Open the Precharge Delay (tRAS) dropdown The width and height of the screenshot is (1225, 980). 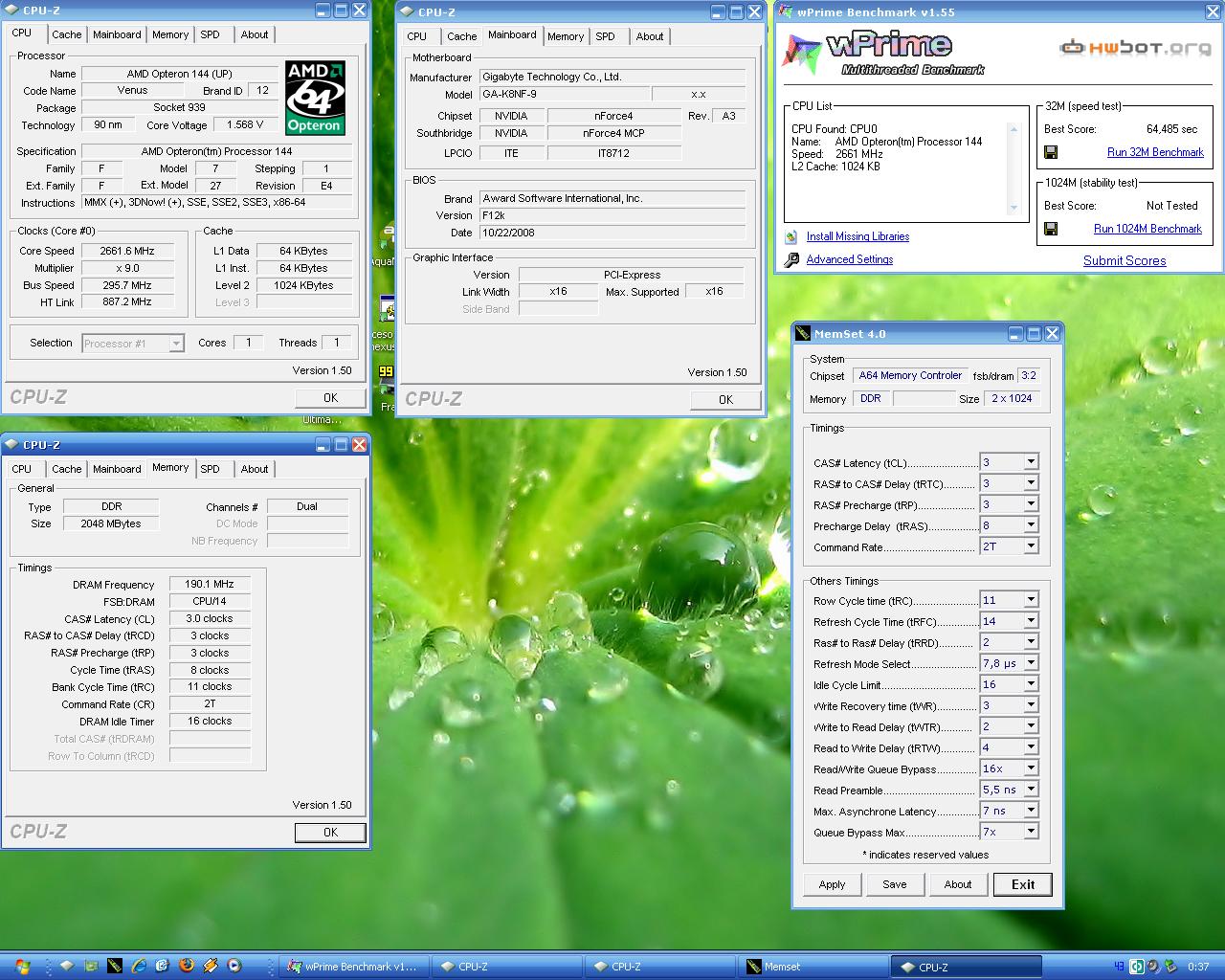(1031, 525)
